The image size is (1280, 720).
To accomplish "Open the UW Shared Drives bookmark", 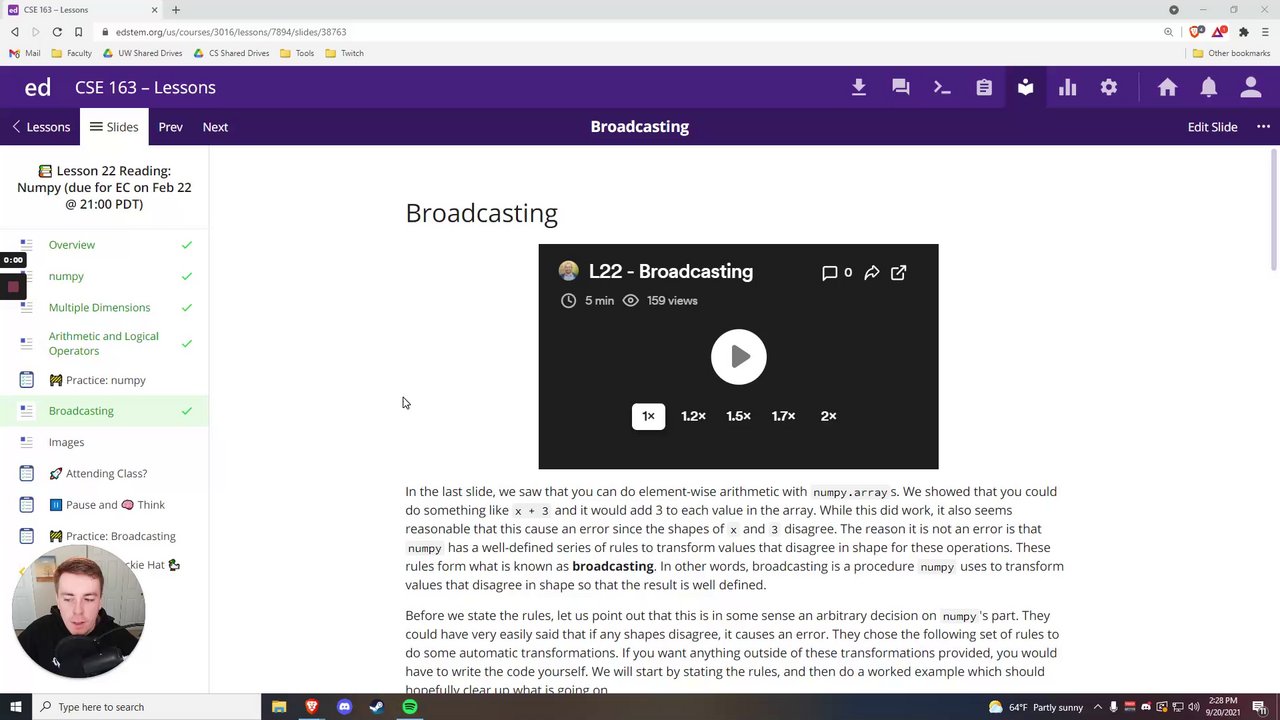I will (x=143, y=53).
